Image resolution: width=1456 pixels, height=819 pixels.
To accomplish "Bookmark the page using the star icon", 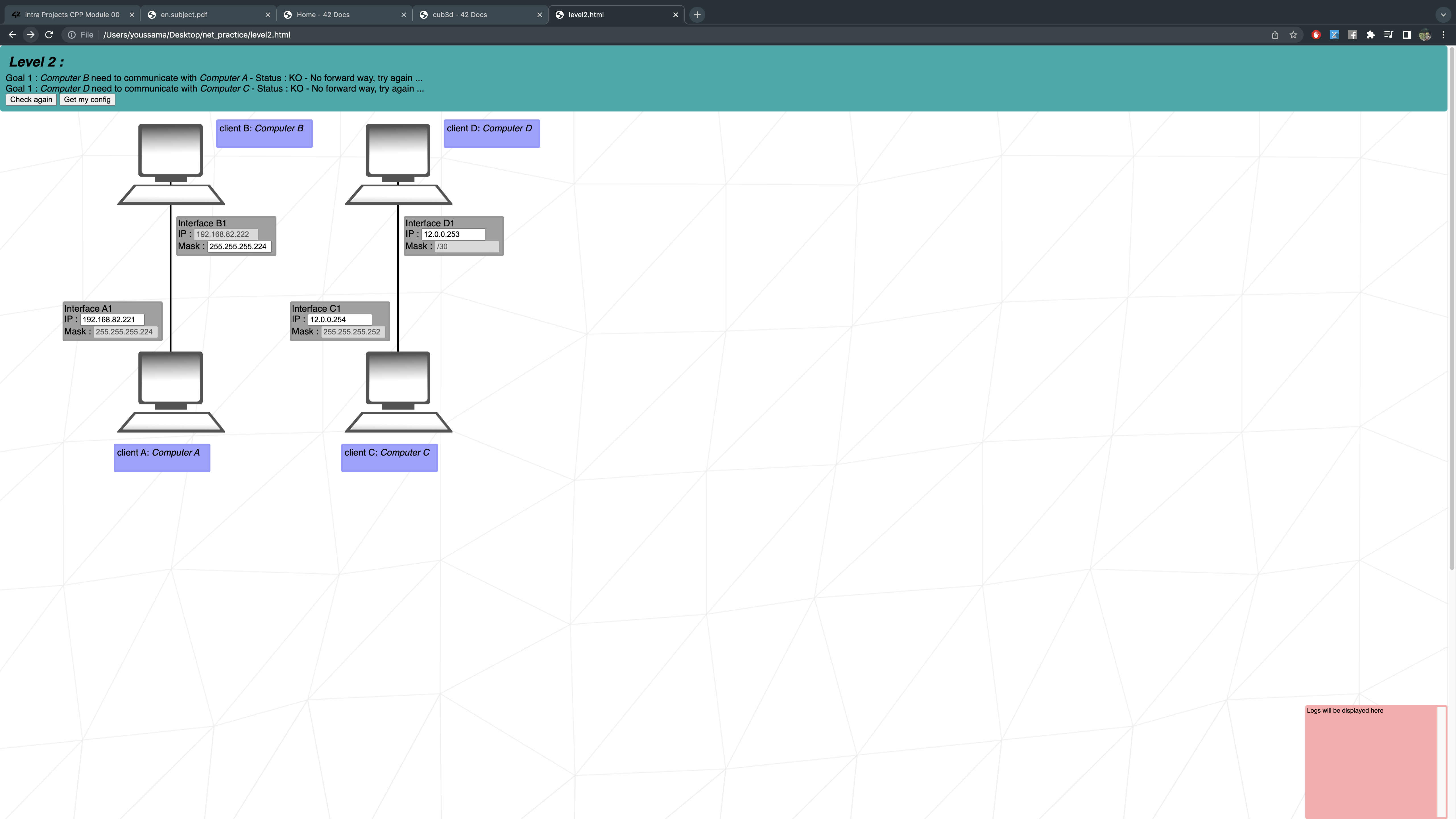I will [x=1293, y=34].
